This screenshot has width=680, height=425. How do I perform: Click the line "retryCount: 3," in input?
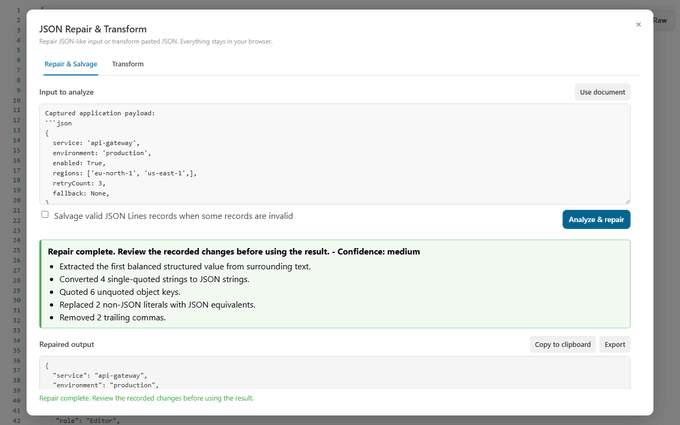point(79,183)
